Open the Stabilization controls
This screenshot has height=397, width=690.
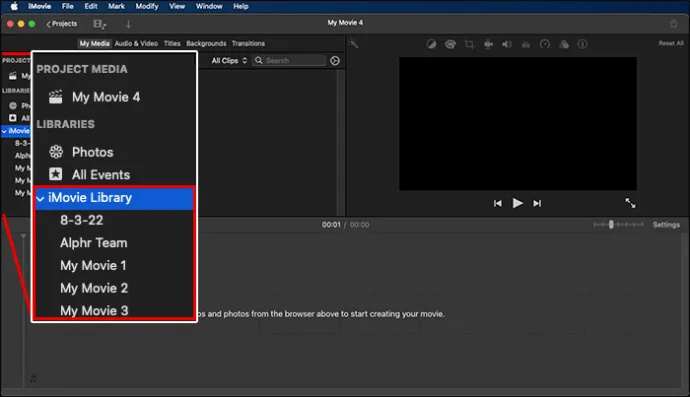tap(488, 44)
